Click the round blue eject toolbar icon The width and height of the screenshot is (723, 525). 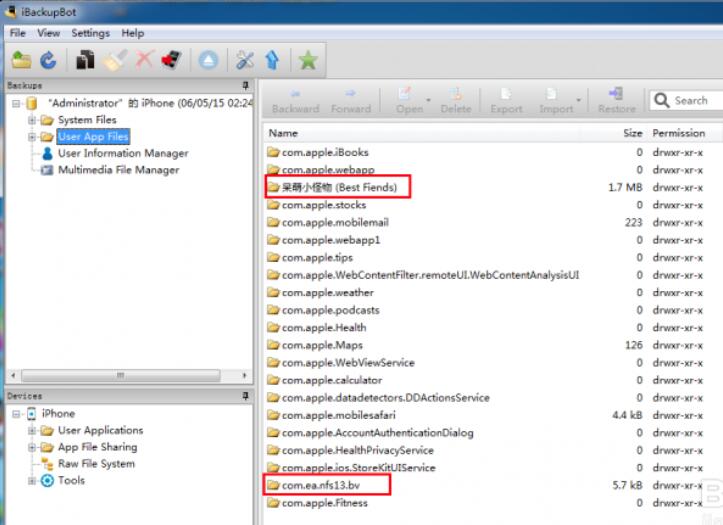[x=208, y=60]
